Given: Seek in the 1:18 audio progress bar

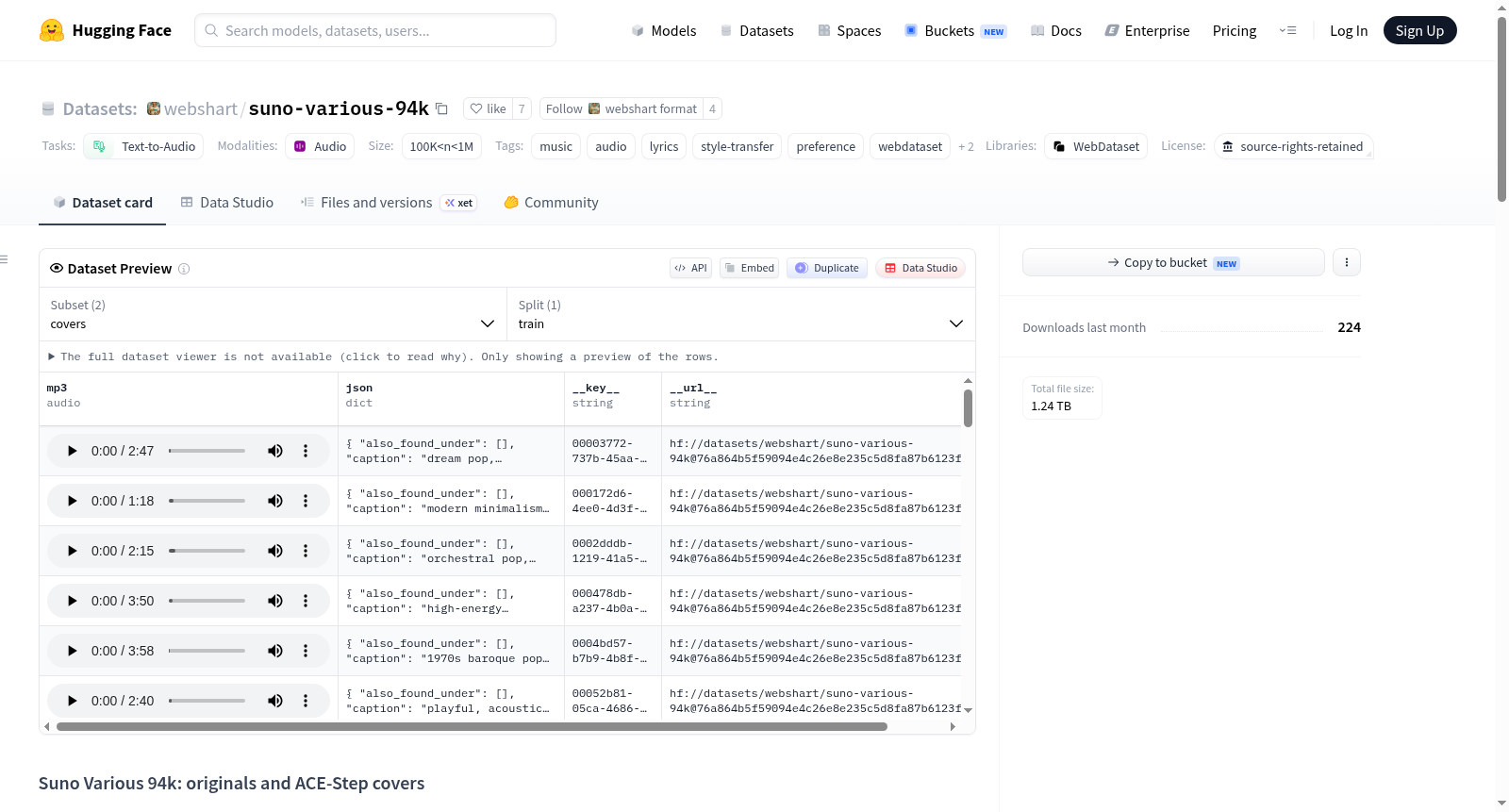Looking at the screenshot, I should [x=207, y=501].
